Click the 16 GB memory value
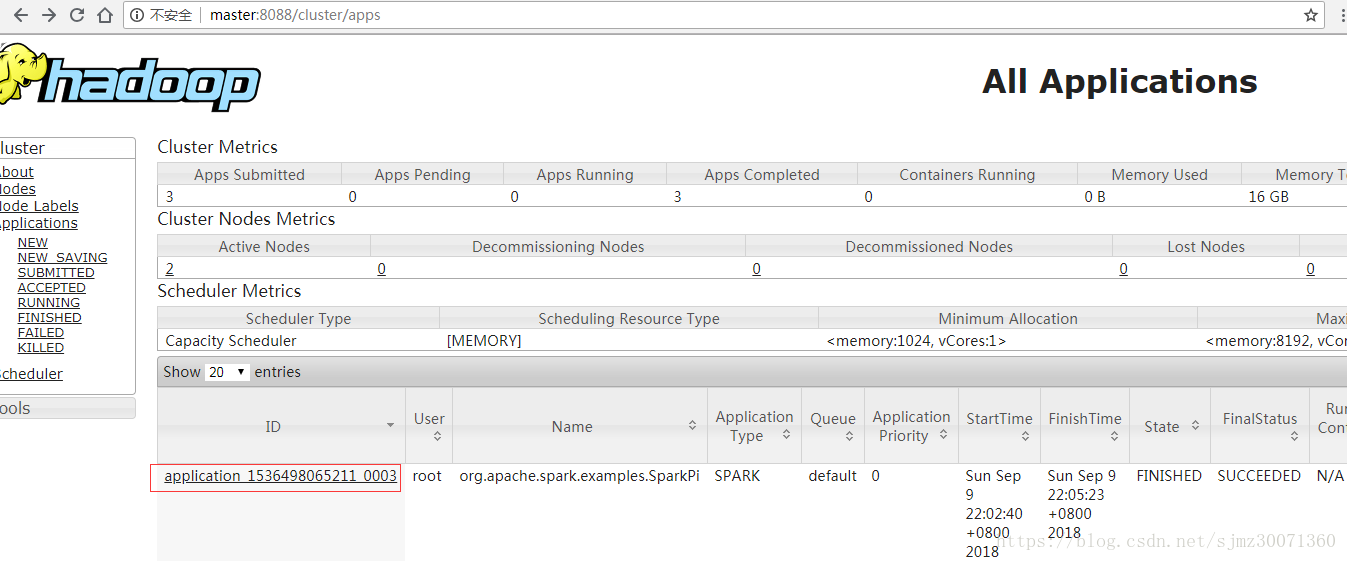 [x=1269, y=197]
